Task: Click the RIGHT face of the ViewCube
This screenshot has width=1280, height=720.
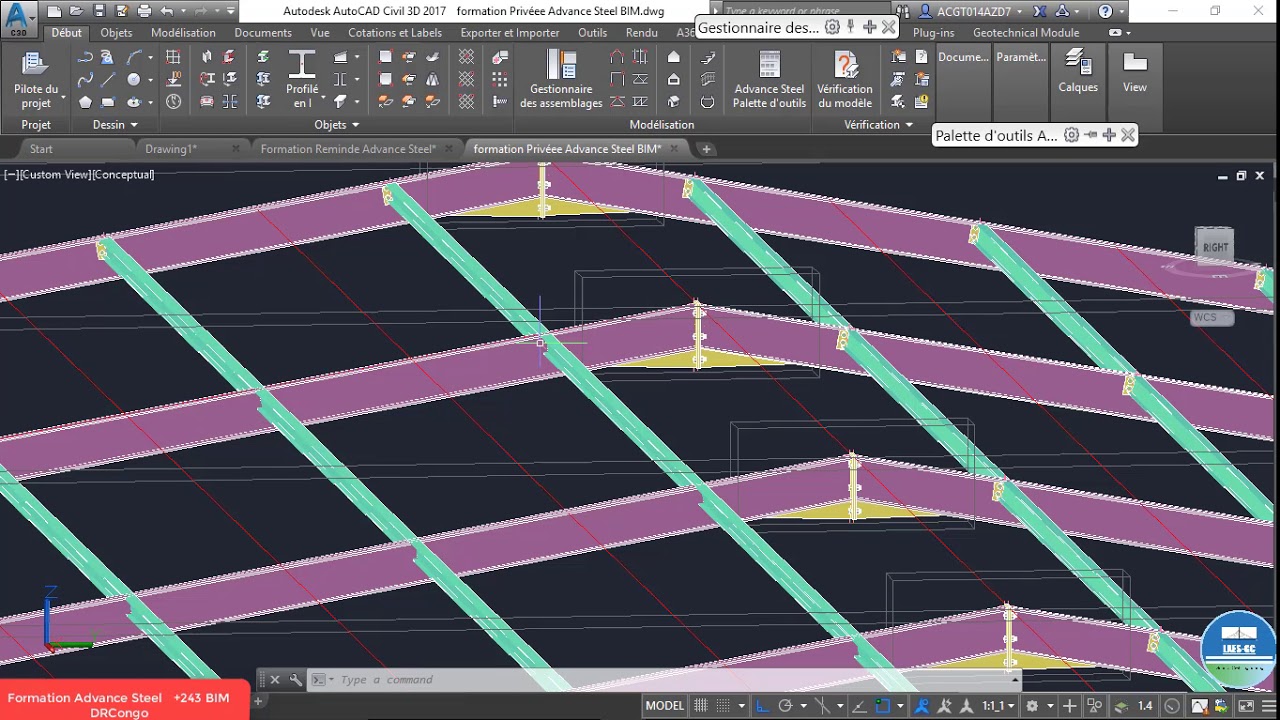Action: [1215, 247]
